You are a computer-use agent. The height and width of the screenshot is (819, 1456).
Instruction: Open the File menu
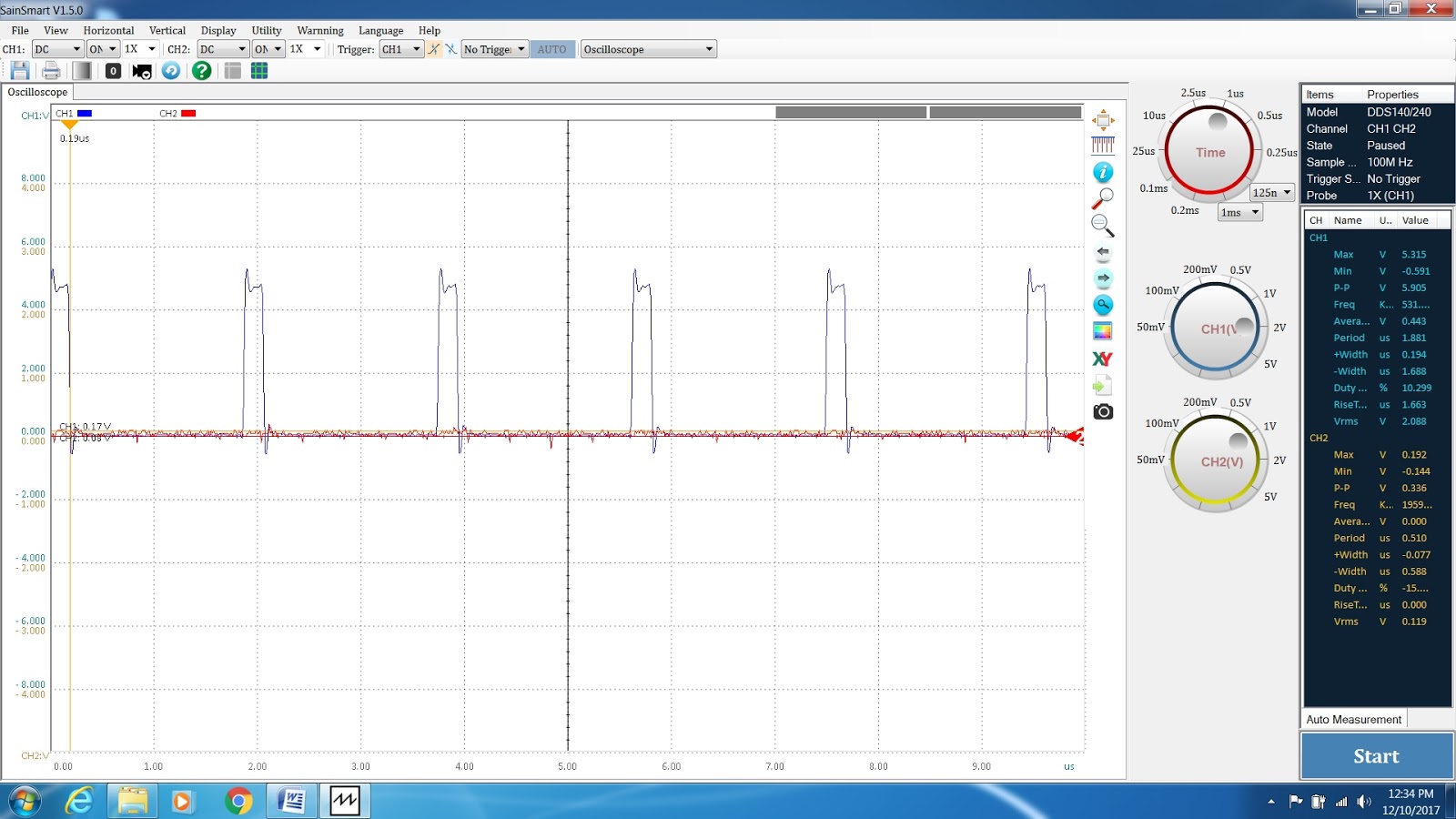click(x=20, y=30)
